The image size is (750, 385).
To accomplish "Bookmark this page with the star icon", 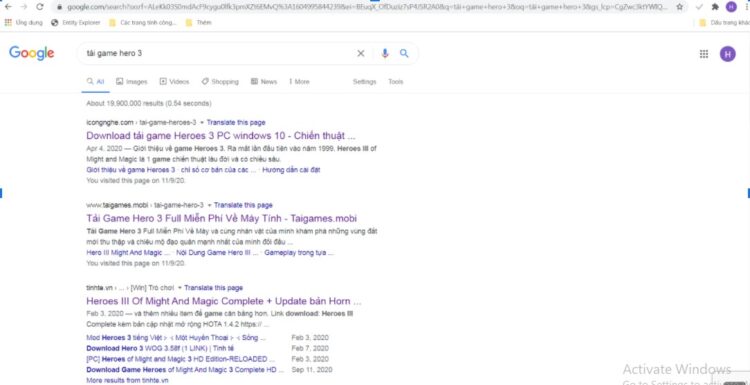I will [x=680, y=7].
